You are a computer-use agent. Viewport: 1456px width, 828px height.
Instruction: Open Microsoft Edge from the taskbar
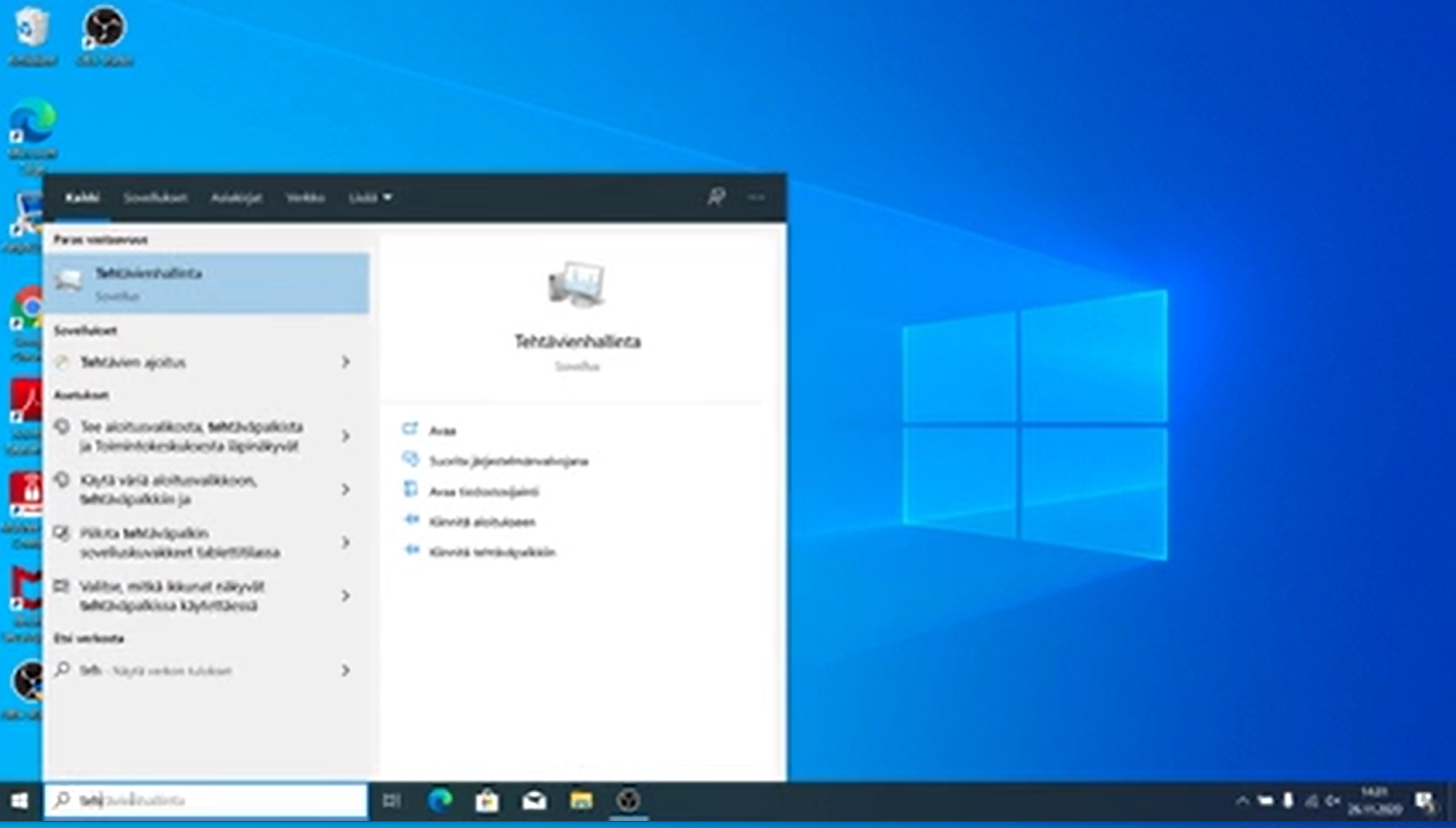[440, 800]
